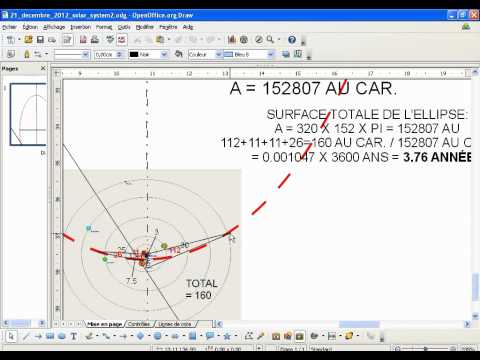480x360 pixels.
Task: Click the black line color swatch
Action: coord(134,54)
